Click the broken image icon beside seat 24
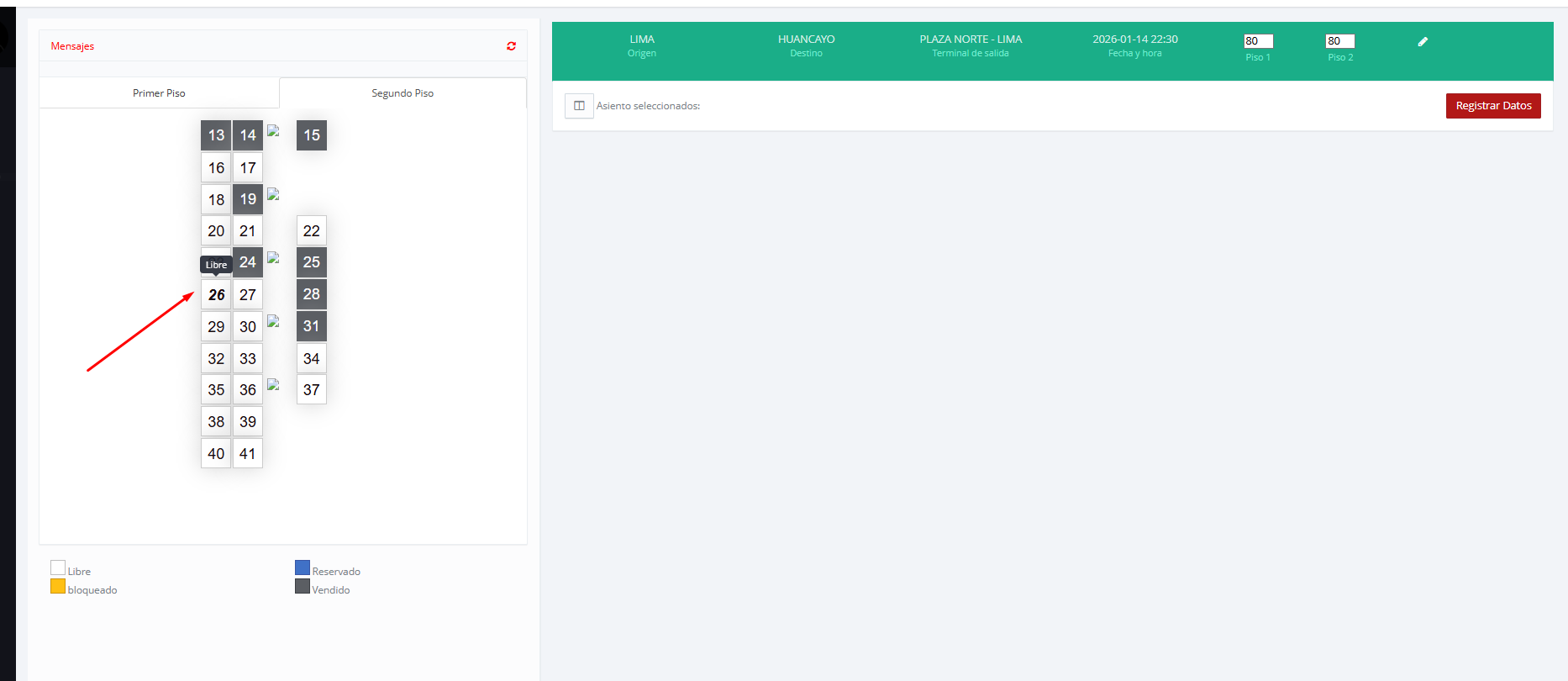 (273, 258)
